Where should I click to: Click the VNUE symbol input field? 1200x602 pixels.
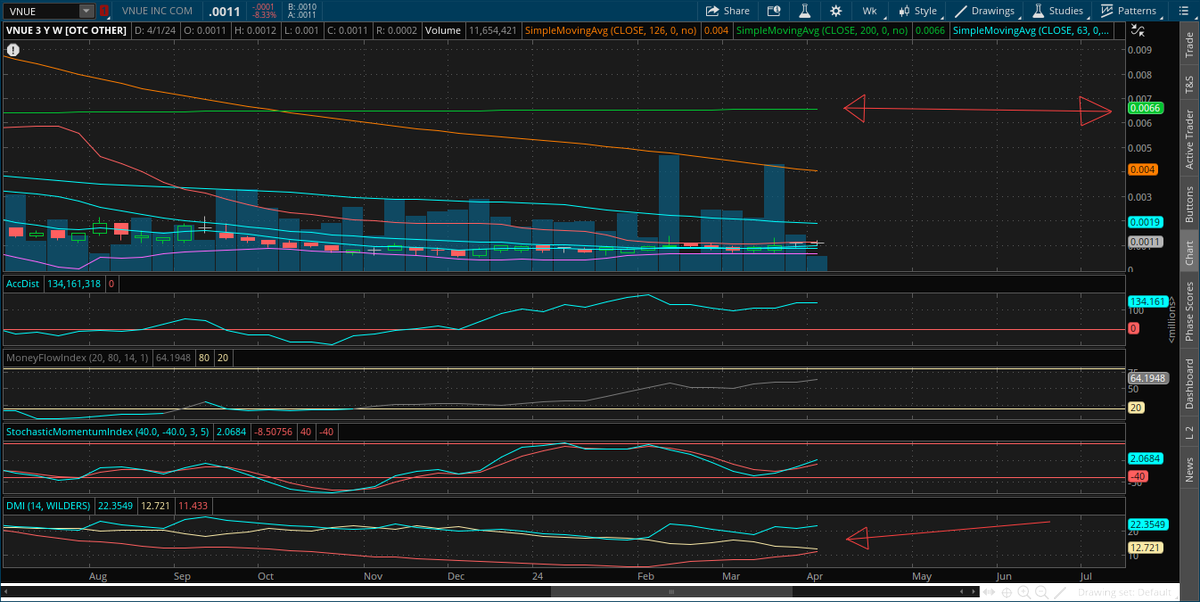(x=41, y=11)
